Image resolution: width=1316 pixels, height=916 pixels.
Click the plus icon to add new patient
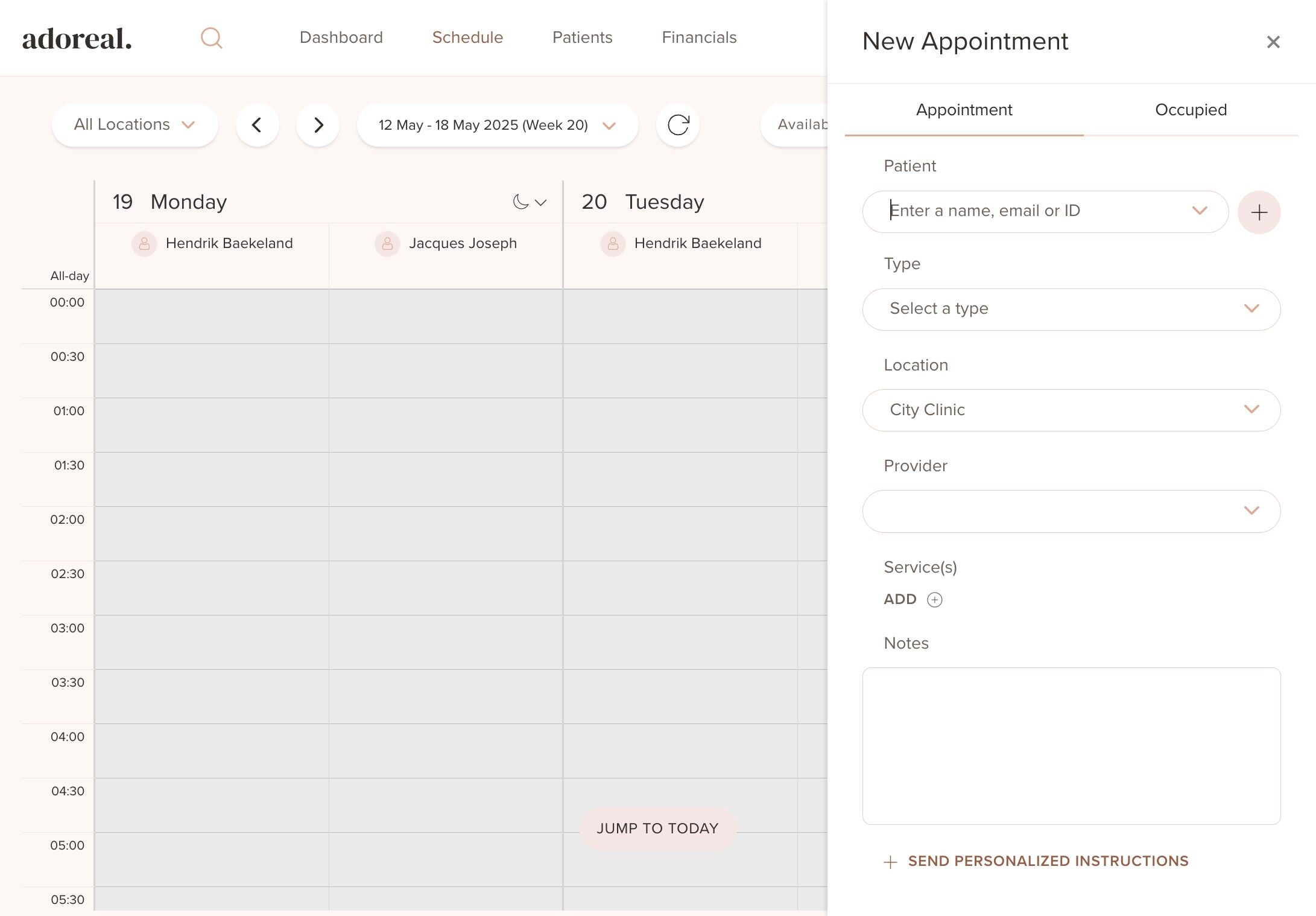[x=1259, y=212]
